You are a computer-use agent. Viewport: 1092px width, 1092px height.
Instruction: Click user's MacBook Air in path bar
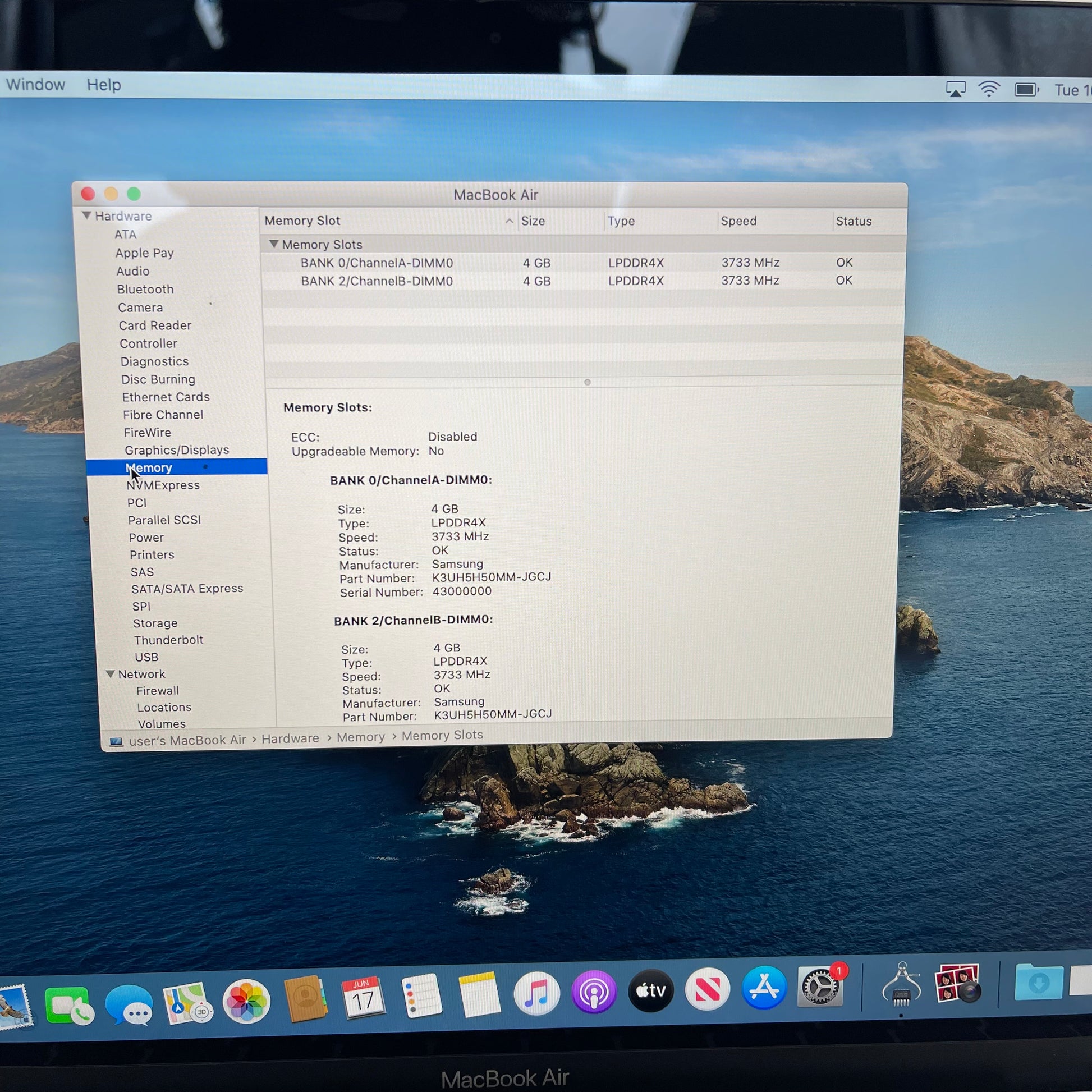click(187, 740)
